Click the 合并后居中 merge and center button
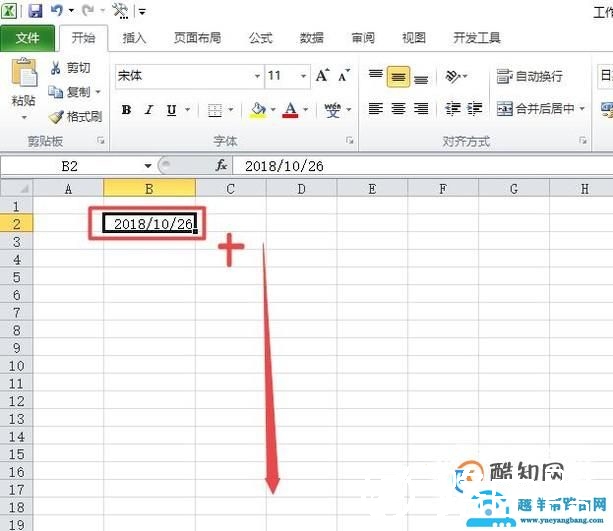613x531 pixels. pyautogui.click(x=535, y=108)
